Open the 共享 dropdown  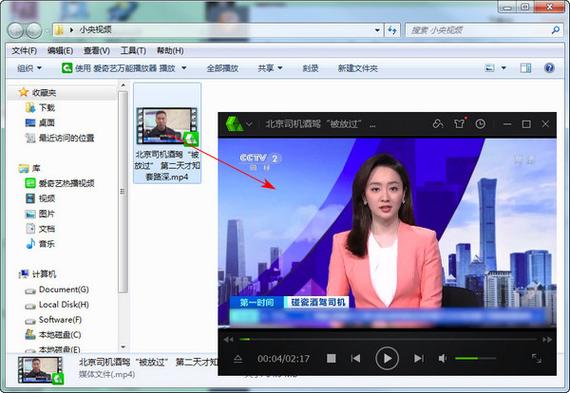(x=270, y=68)
